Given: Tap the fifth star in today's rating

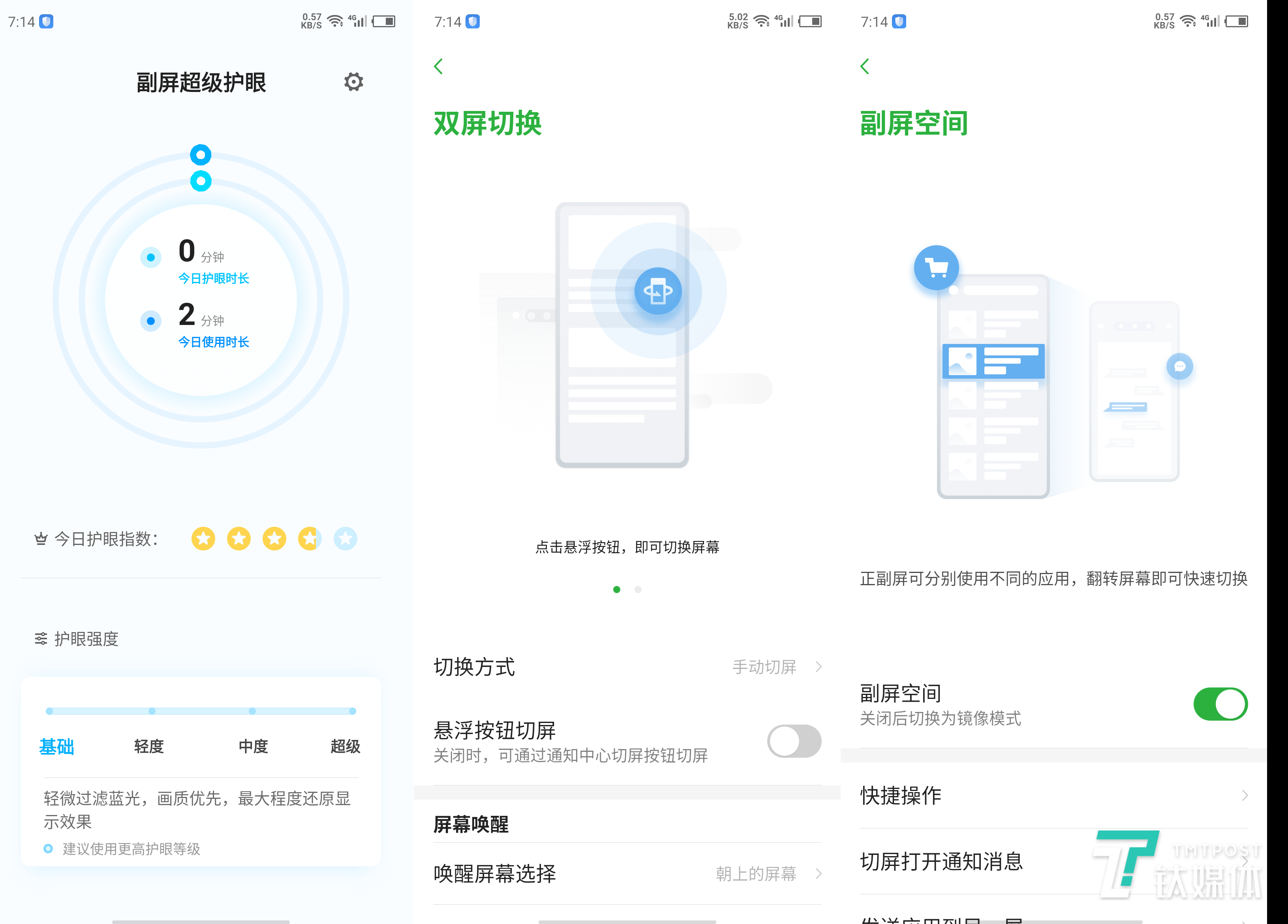Looking at the screenshot, I should (x=345, y=538).
